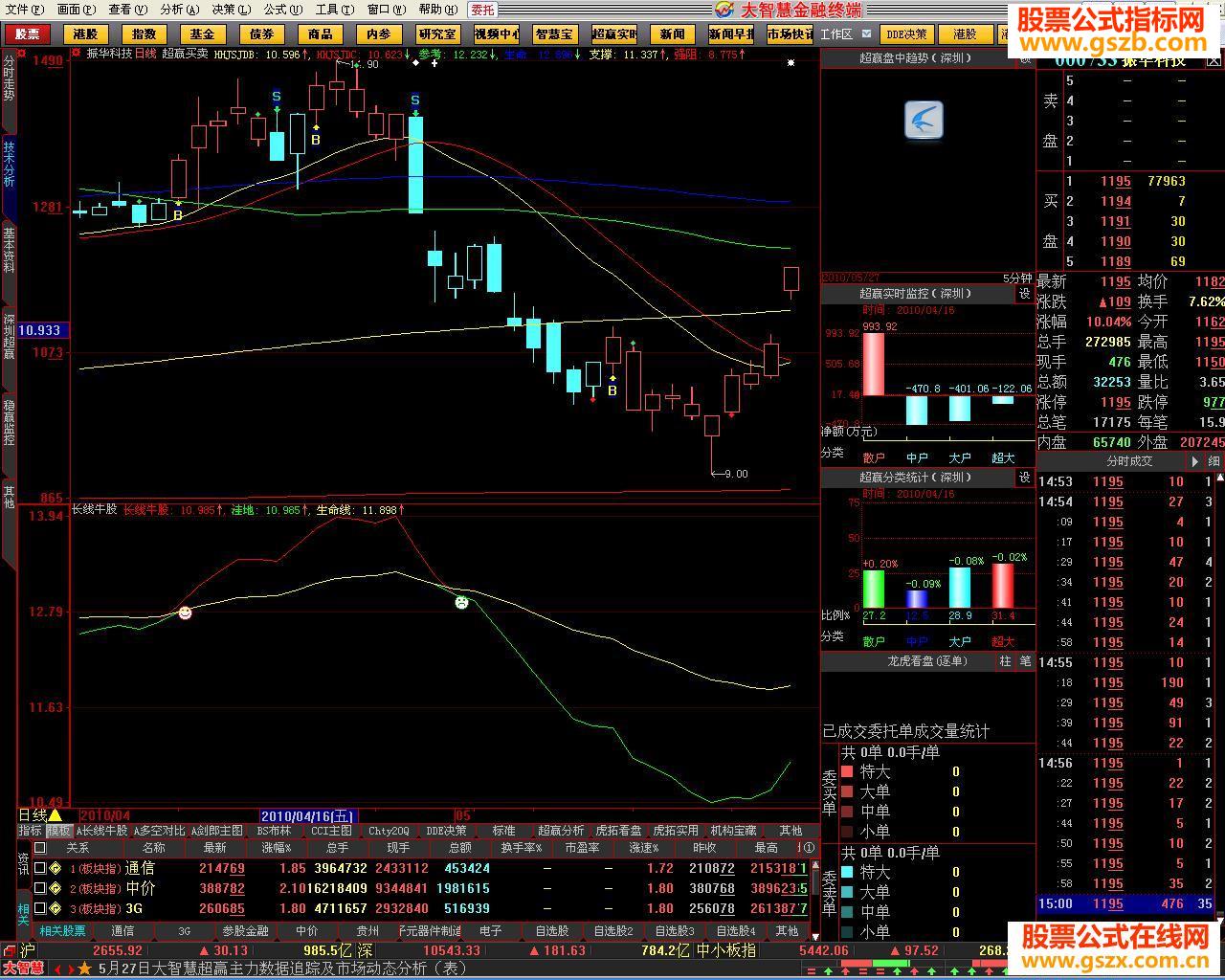Image resolution: width=1225 pixels, height=980 pixels.
Task: Click the 研究室 toolbar button
Action: pyautogui.click(x=437, y=33)
